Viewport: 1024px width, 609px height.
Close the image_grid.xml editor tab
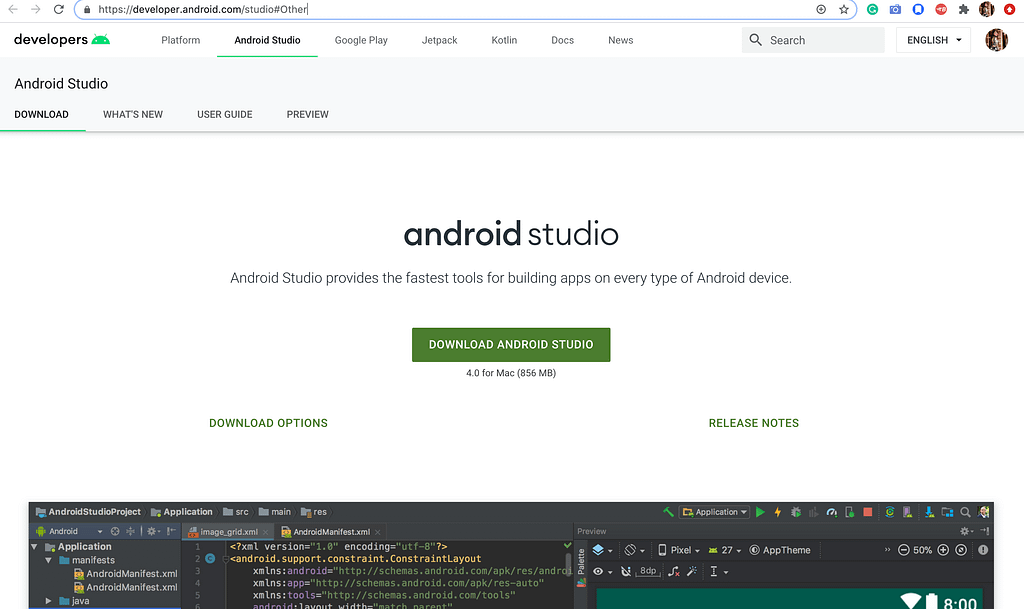pyautogui.click(x=265, y=532)
